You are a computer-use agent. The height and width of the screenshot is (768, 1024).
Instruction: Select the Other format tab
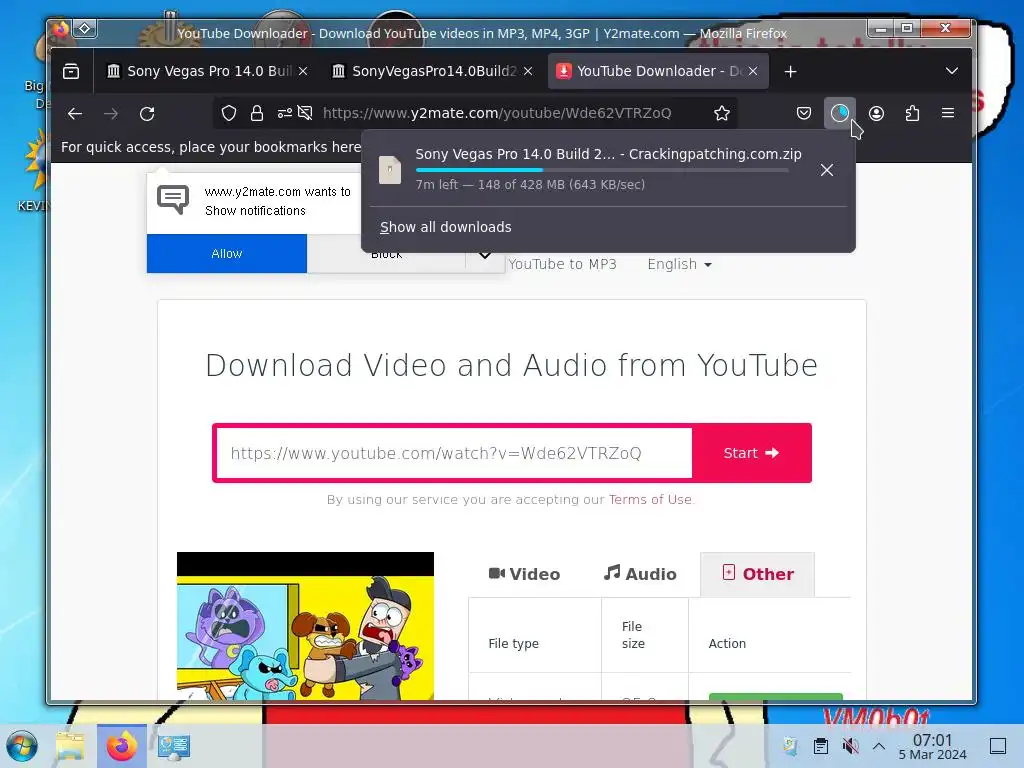(x=758, y=574)
